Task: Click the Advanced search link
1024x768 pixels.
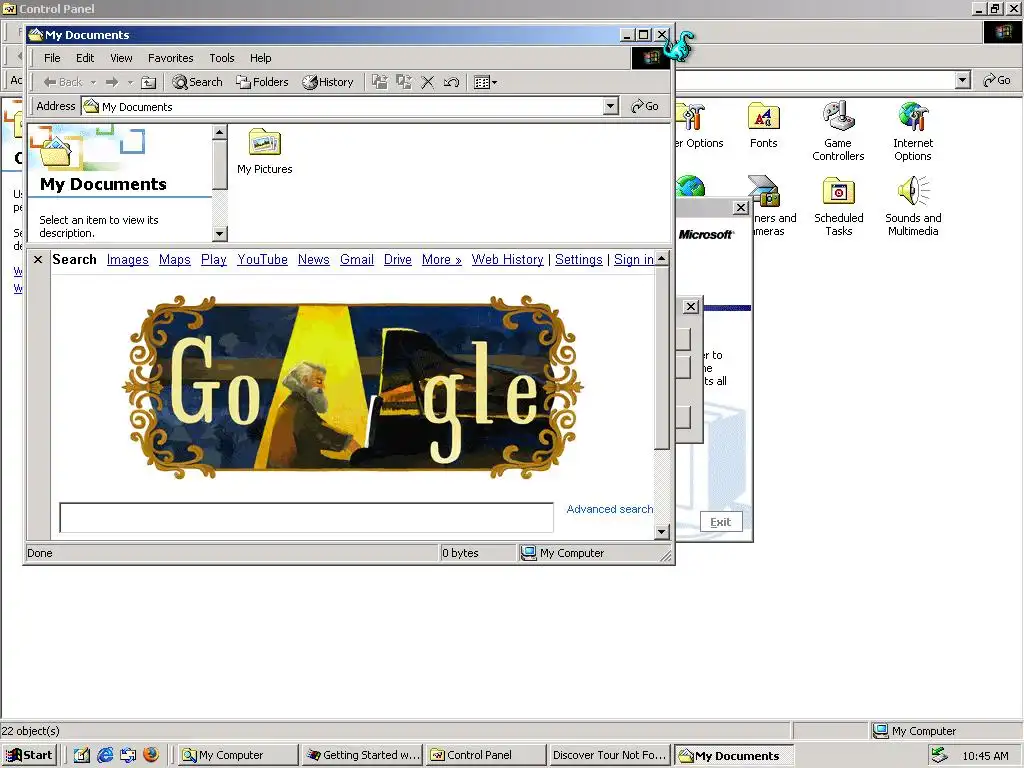Action: click(609, 509)
